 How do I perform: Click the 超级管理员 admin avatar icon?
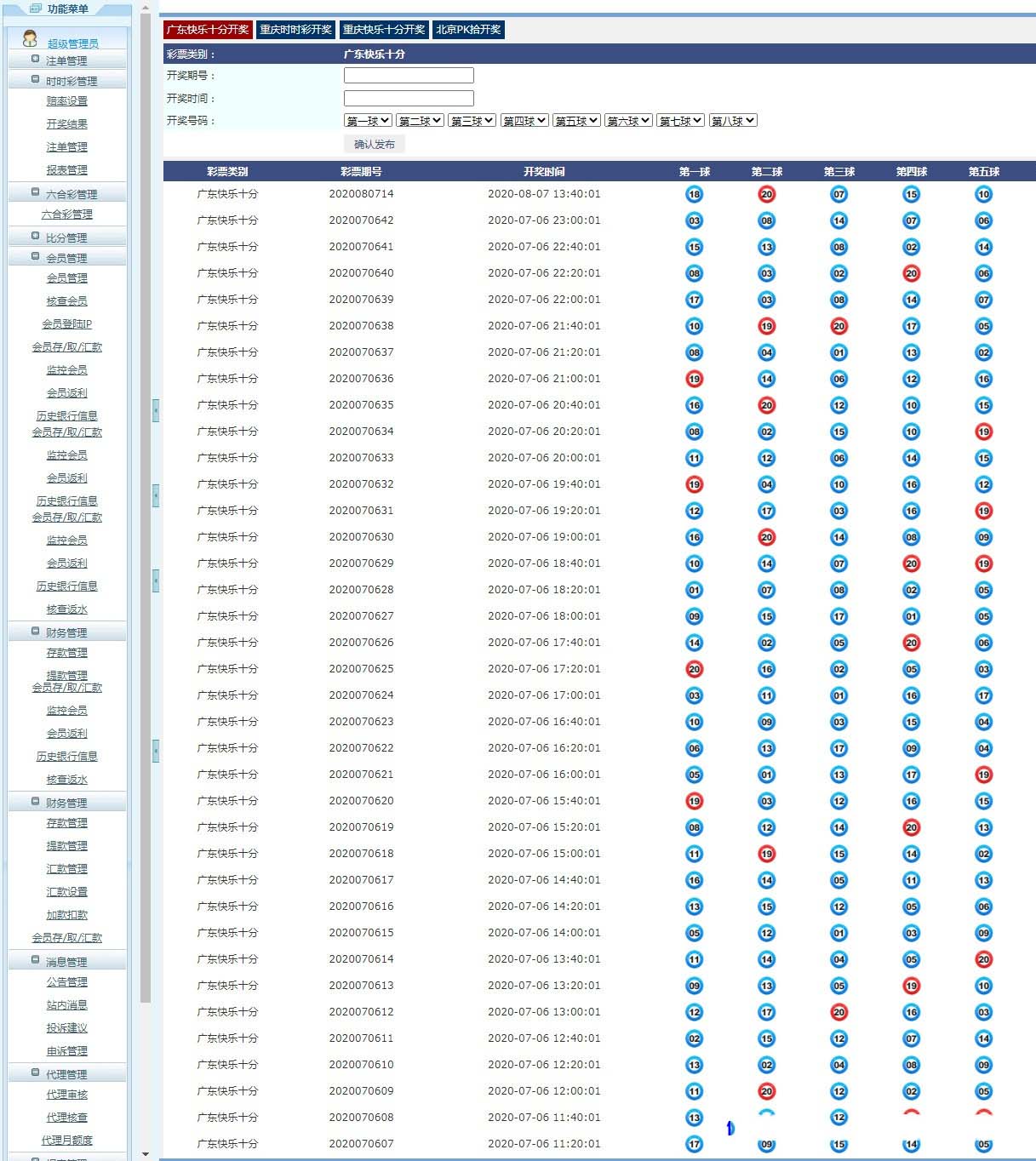pyautogui.click(x=30, y=39)
